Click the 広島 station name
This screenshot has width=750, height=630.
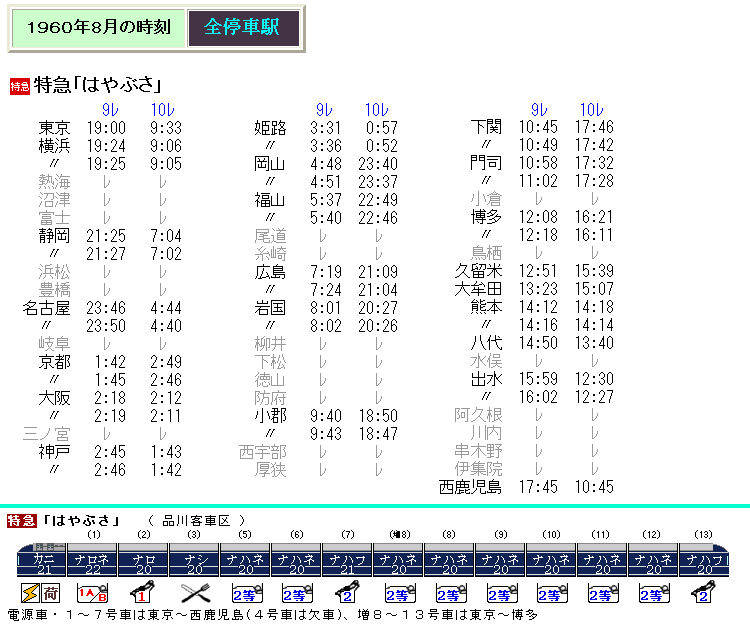pyautogui.click(x=270, y=272)
